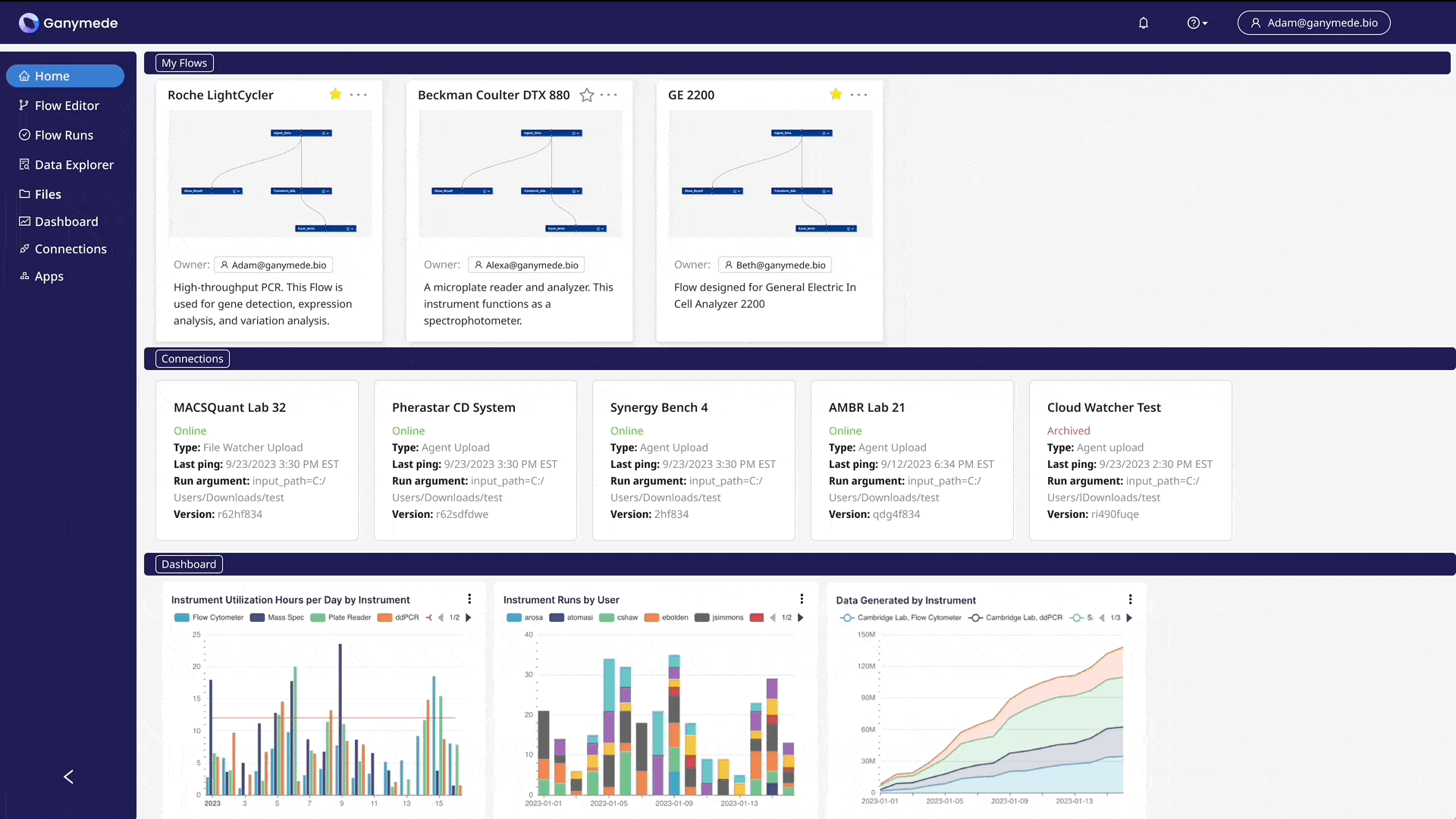Image resolution: width=1456 pixels, height=819 pixels.
Task: Click the Files folder icon in the sidebar
Action: [x=24, y=194]
